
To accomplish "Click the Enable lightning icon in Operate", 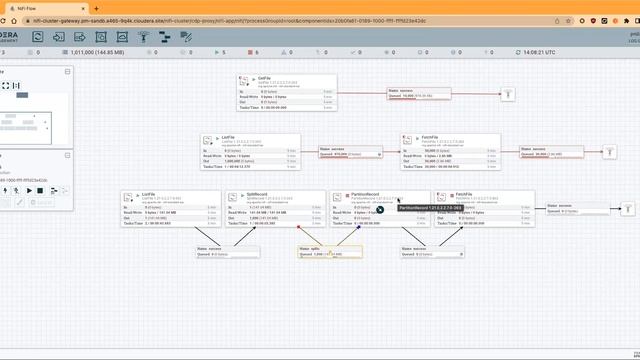I will pyautogui.click(x=5, y=191).
